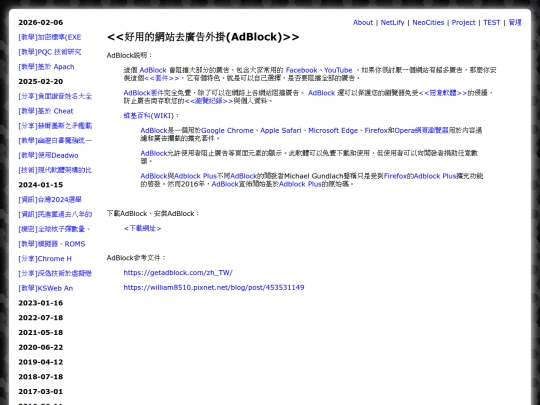Open the [教學]KSWeb An sidebar article

pyautogui.click(x=45, y=288)
